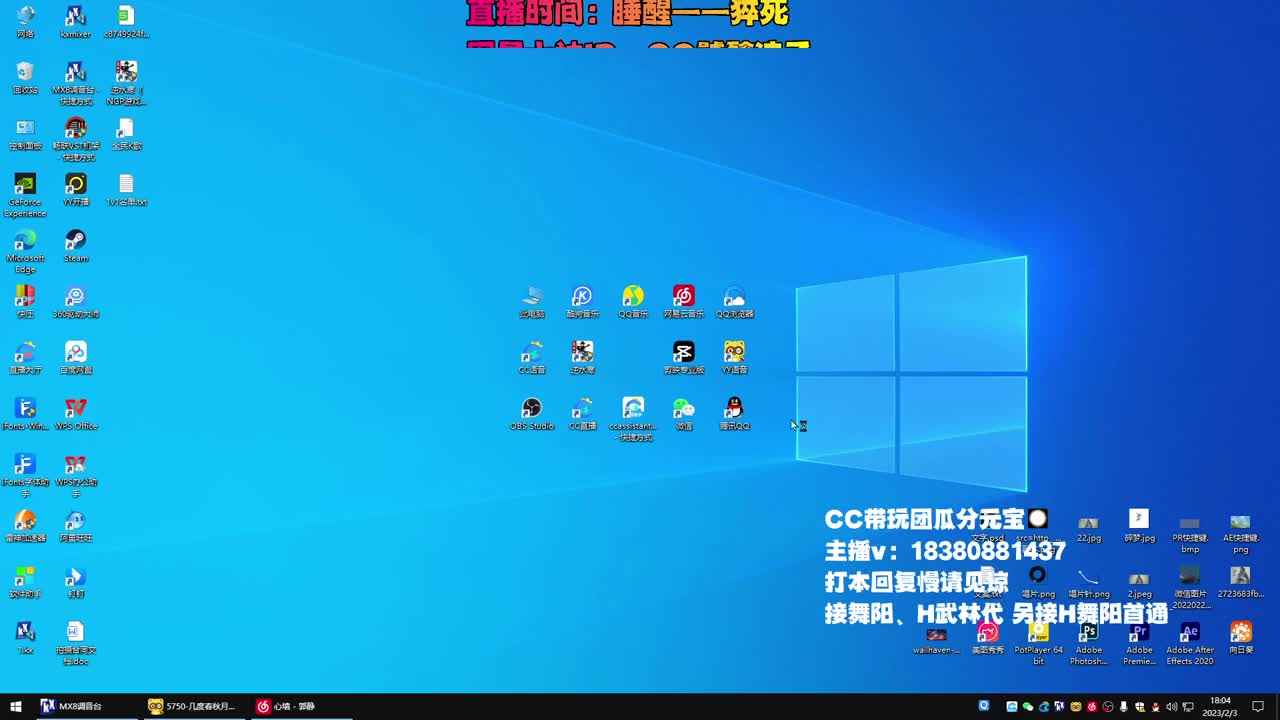Open the CC直播 shortcut
The image size is (1280, 720).
[x=582, y=414]
